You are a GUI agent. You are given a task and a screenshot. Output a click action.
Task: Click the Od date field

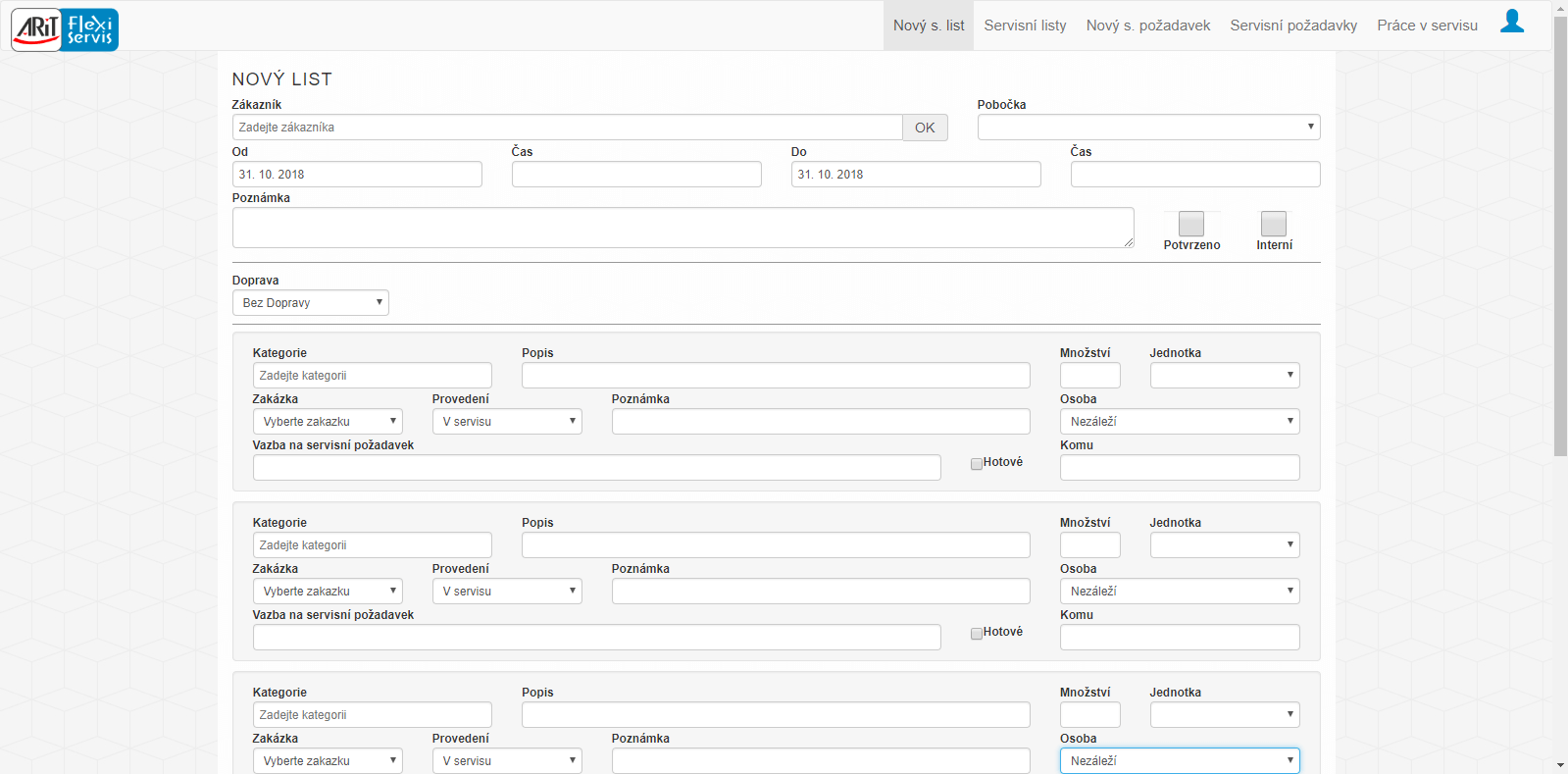point(357,175)
